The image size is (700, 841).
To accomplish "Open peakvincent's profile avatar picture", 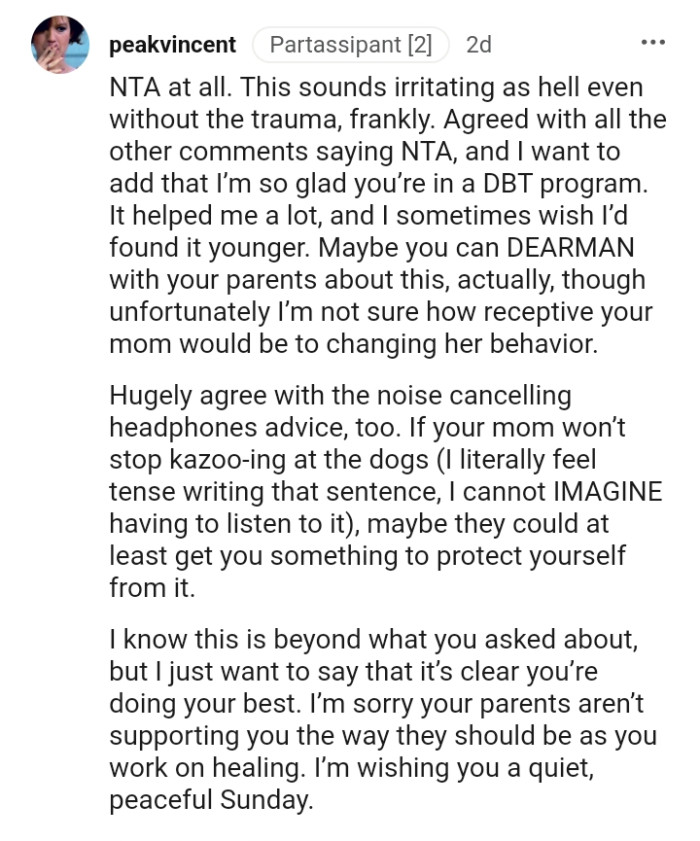I will [60, 45].
